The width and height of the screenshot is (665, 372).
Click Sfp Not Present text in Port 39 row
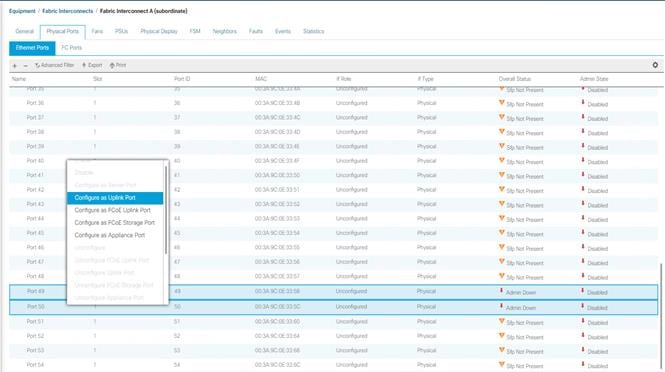tap(525, 148)
